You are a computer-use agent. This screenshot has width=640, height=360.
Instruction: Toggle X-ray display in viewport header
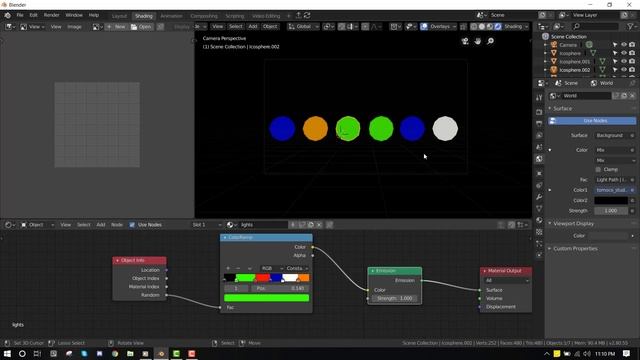tap(463, 27)
